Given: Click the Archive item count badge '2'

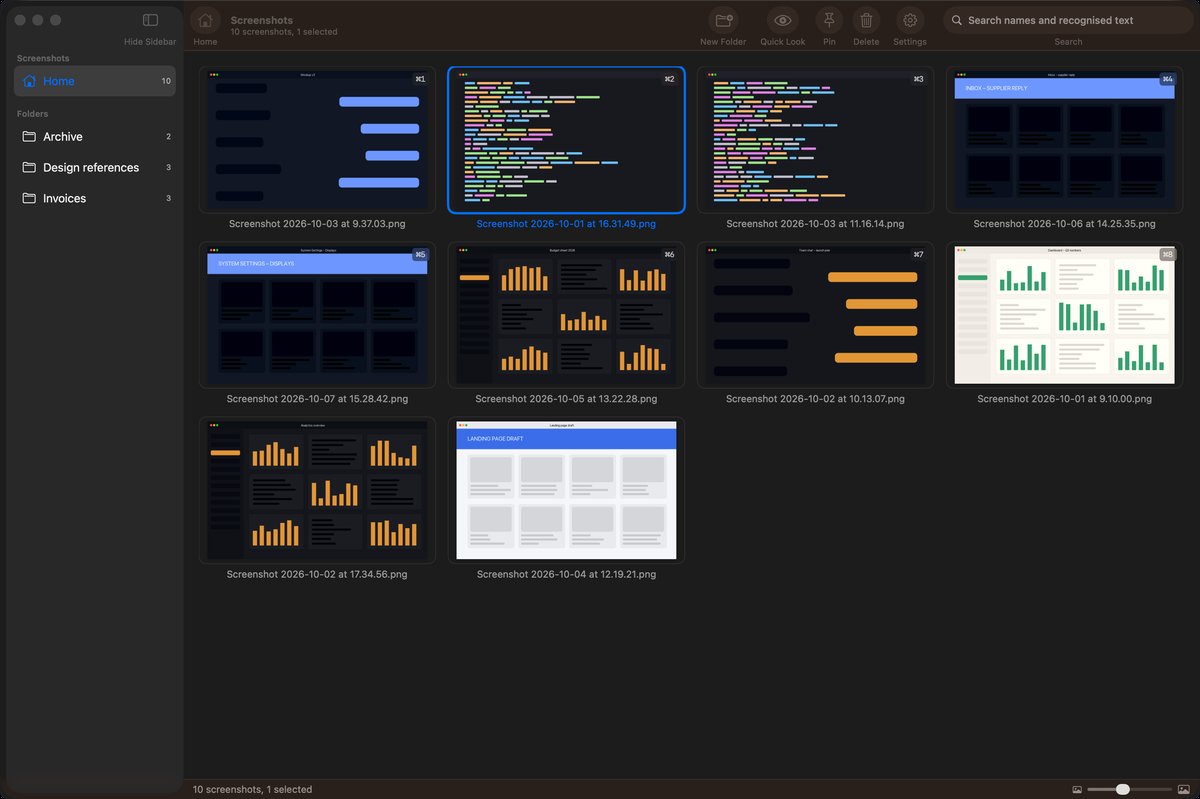Looking at the screenshot, I should tap(168, 136).
